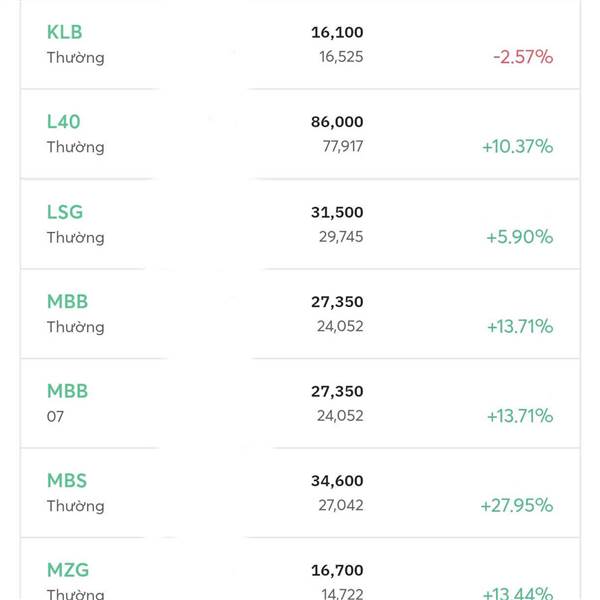Select L40's cost price 77,917

[340, 147]
